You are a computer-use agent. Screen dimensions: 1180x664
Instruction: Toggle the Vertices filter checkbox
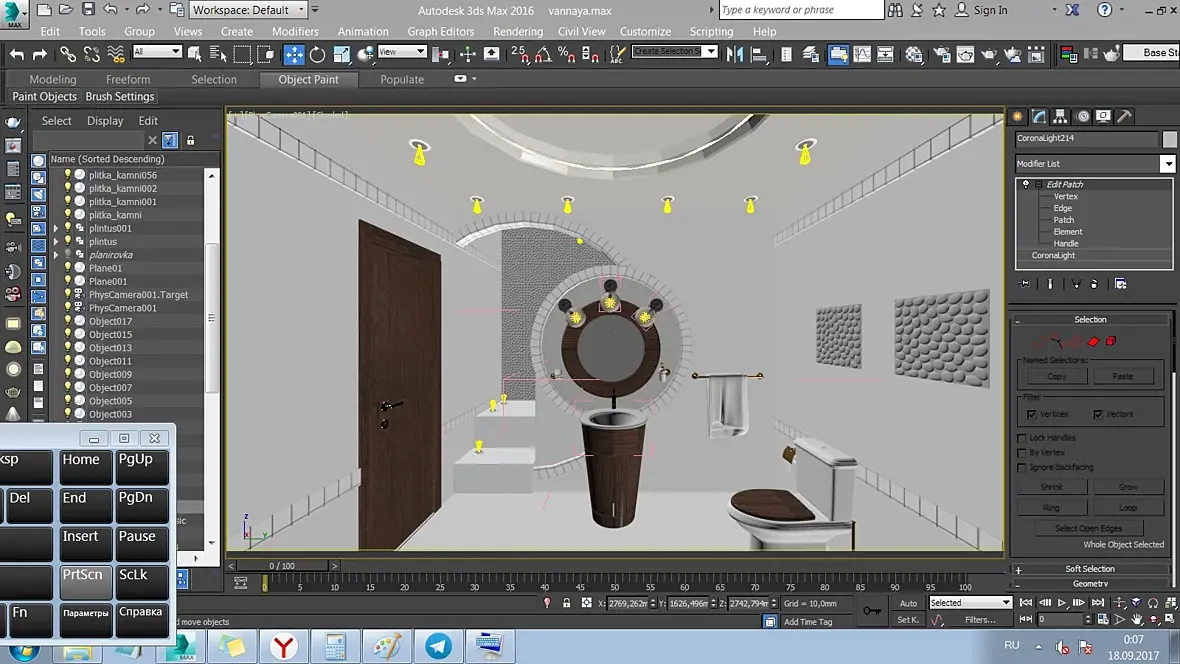pos(1031,414)
